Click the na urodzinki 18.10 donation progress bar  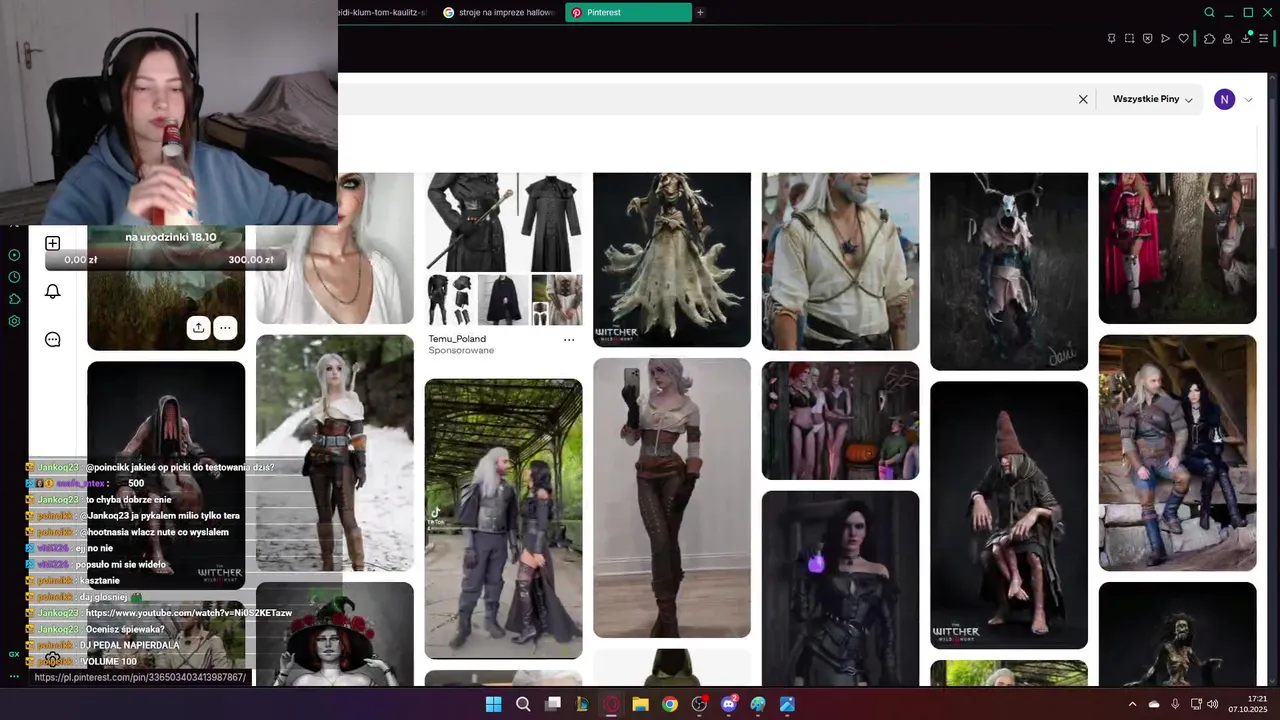pyautogui.click(x=166, y=259)
